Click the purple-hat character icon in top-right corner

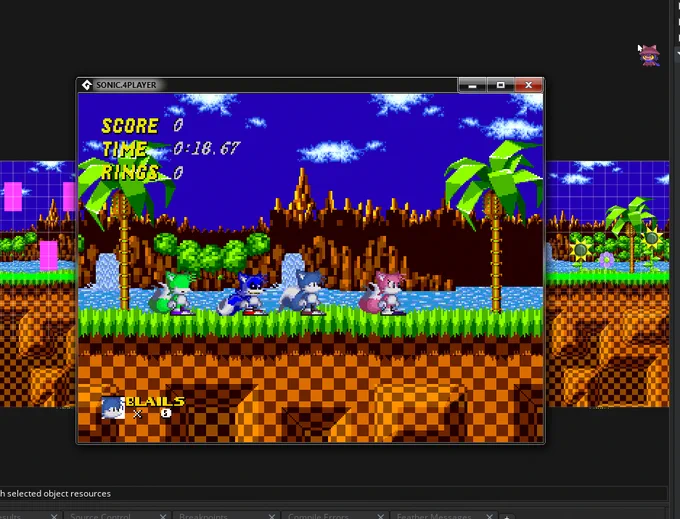(x=649, y=55)
